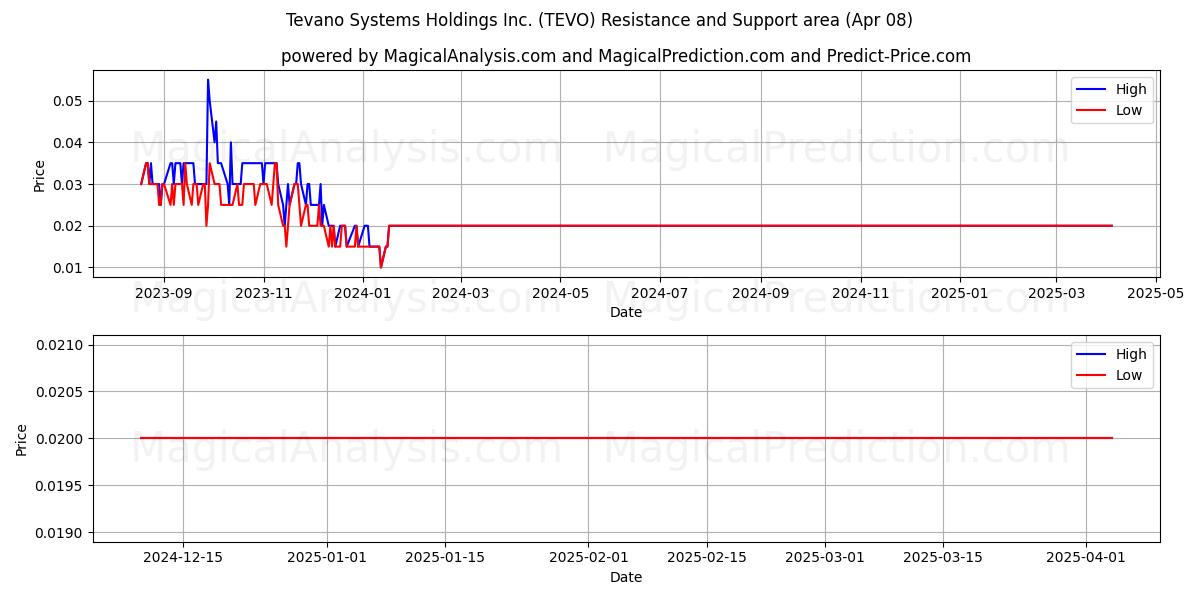Click the 2024-03 date tick label
The height and width of the screenshot is (600, 1200).
461,293
